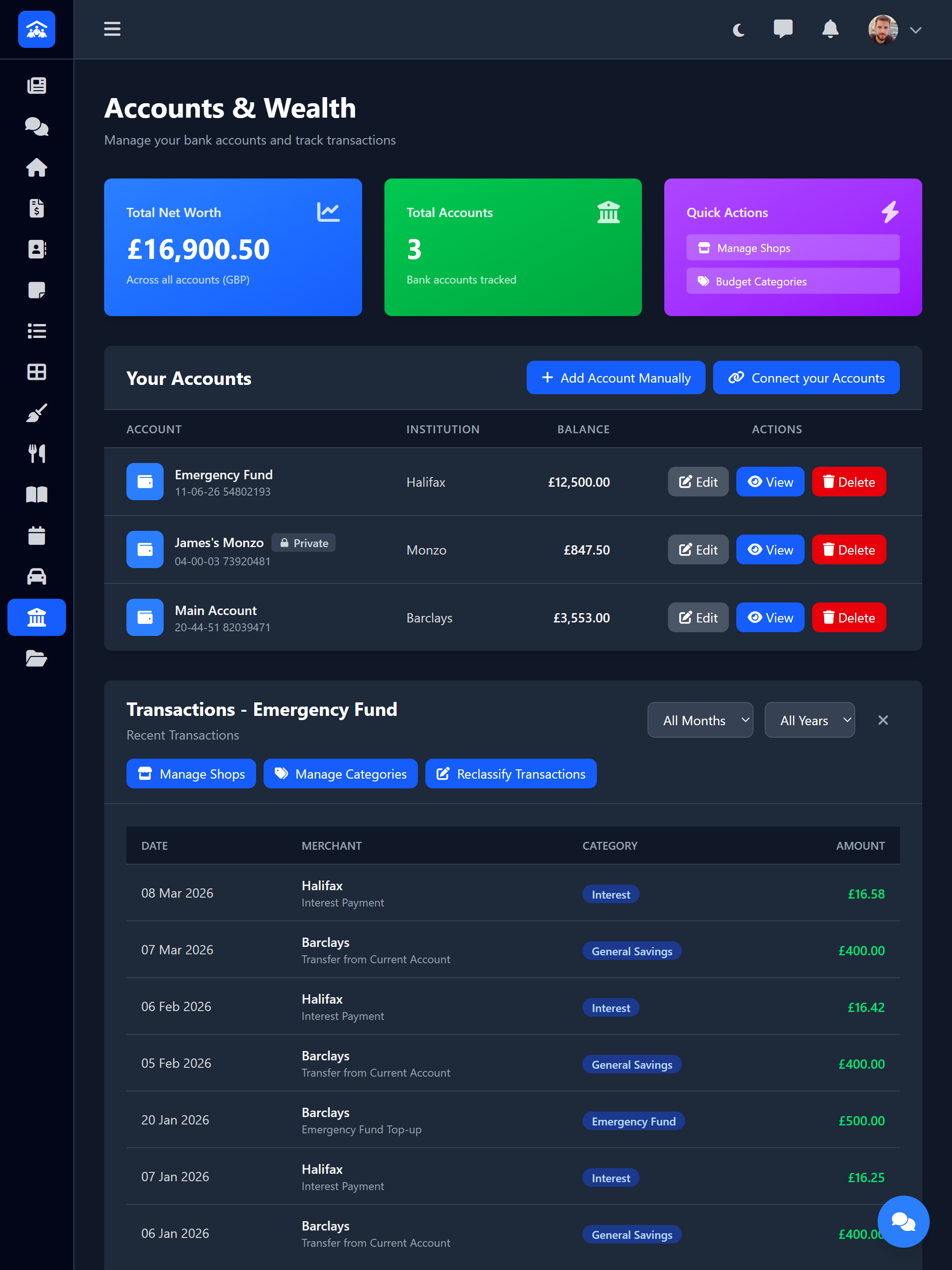Click Add Account Manually

(x=615, y=377)
